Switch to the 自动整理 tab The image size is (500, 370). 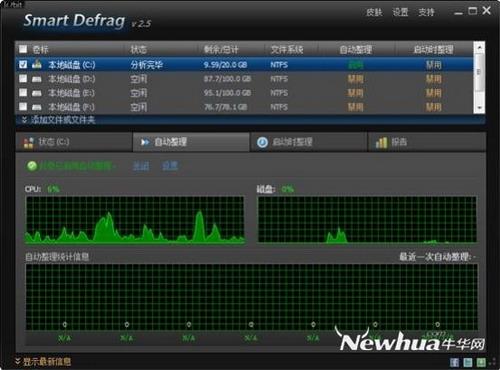(191, 142)
